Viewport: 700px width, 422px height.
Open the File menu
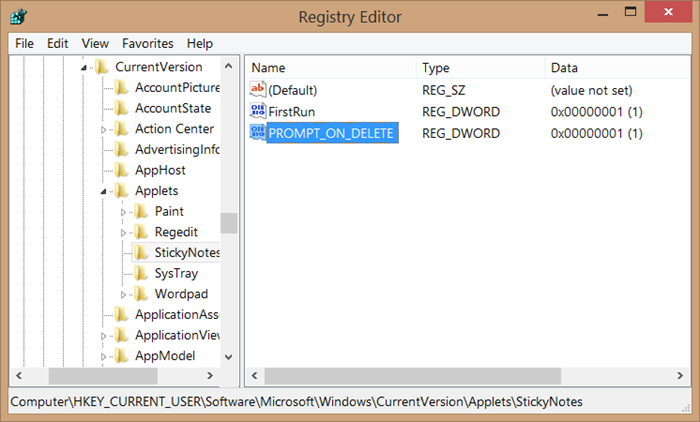coord(24,43)
